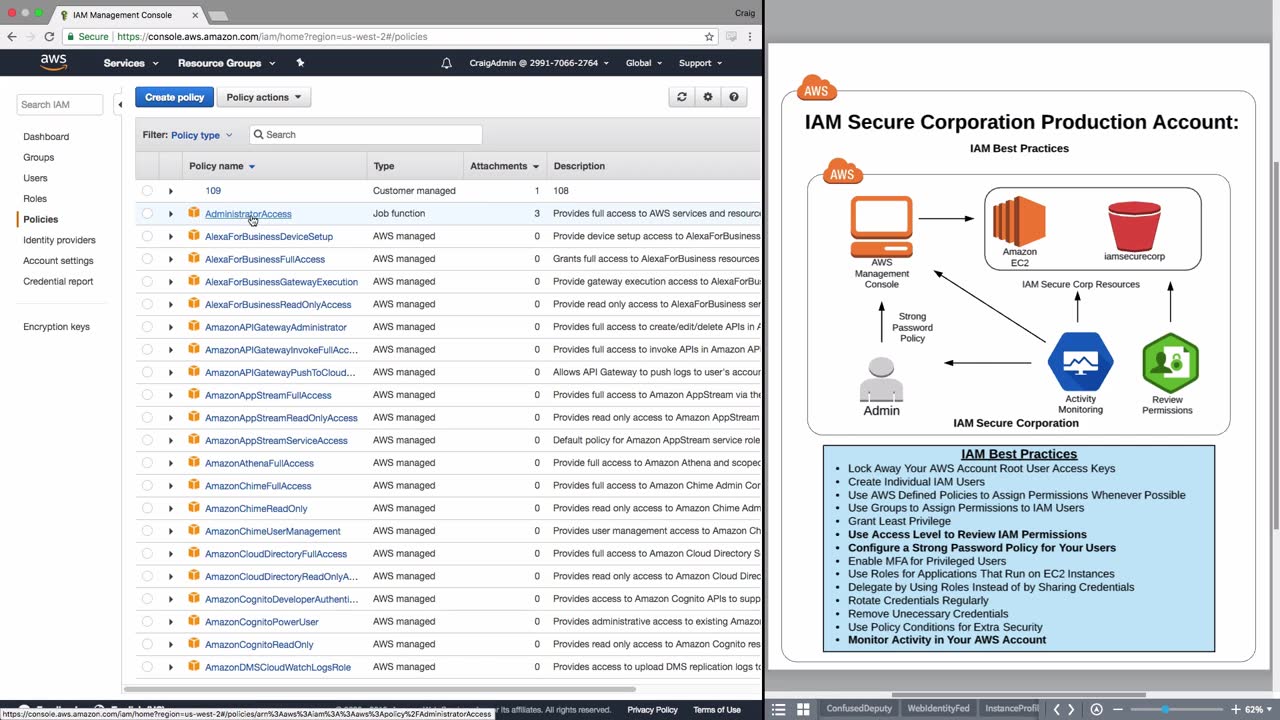Viewport: 1280px width, 720px height.
Task: Select the AmazonAPIGatewayAdministrator radio button
Action: click(147, 327)
